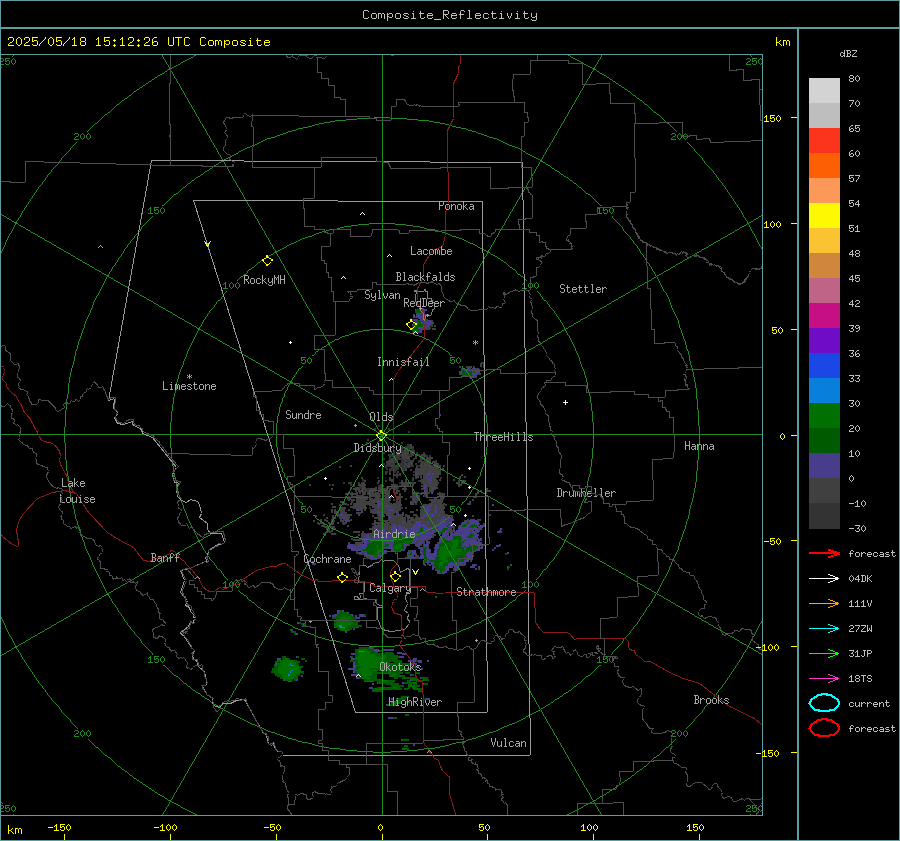
Task: Click the Composite_Reflectivity title
Action: tap(449, 15)
